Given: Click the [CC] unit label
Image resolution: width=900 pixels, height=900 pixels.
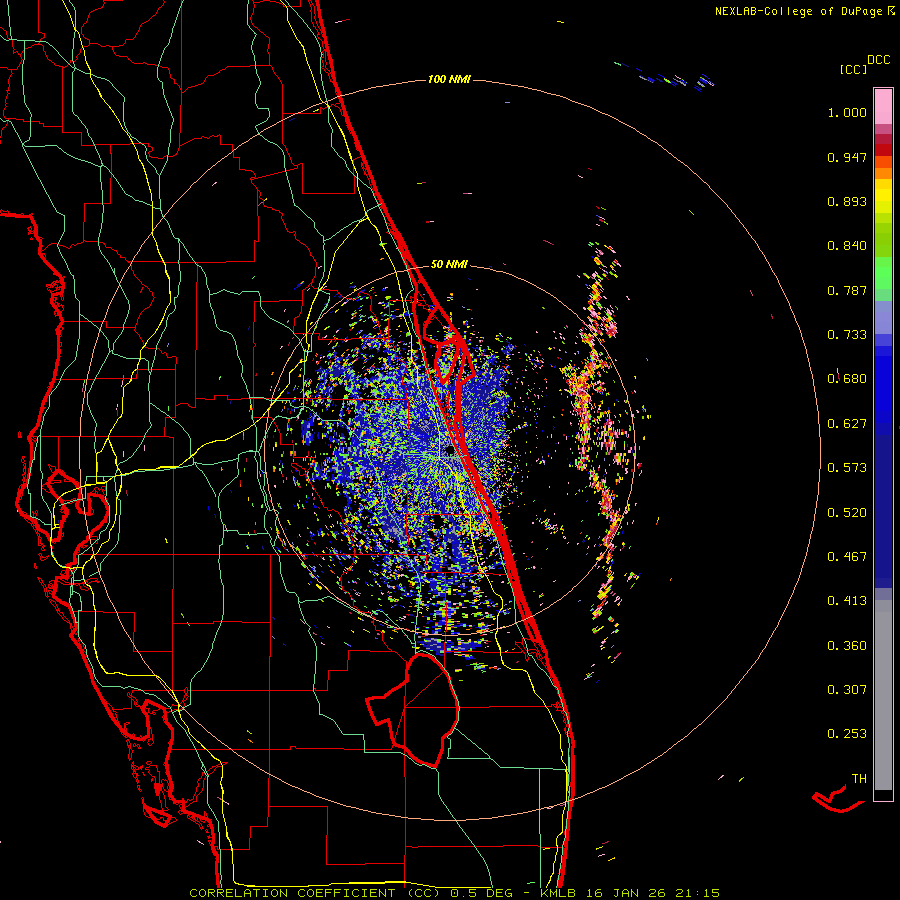Looking at the screenshot, I should pyautogui.click(x=853, y=69).
